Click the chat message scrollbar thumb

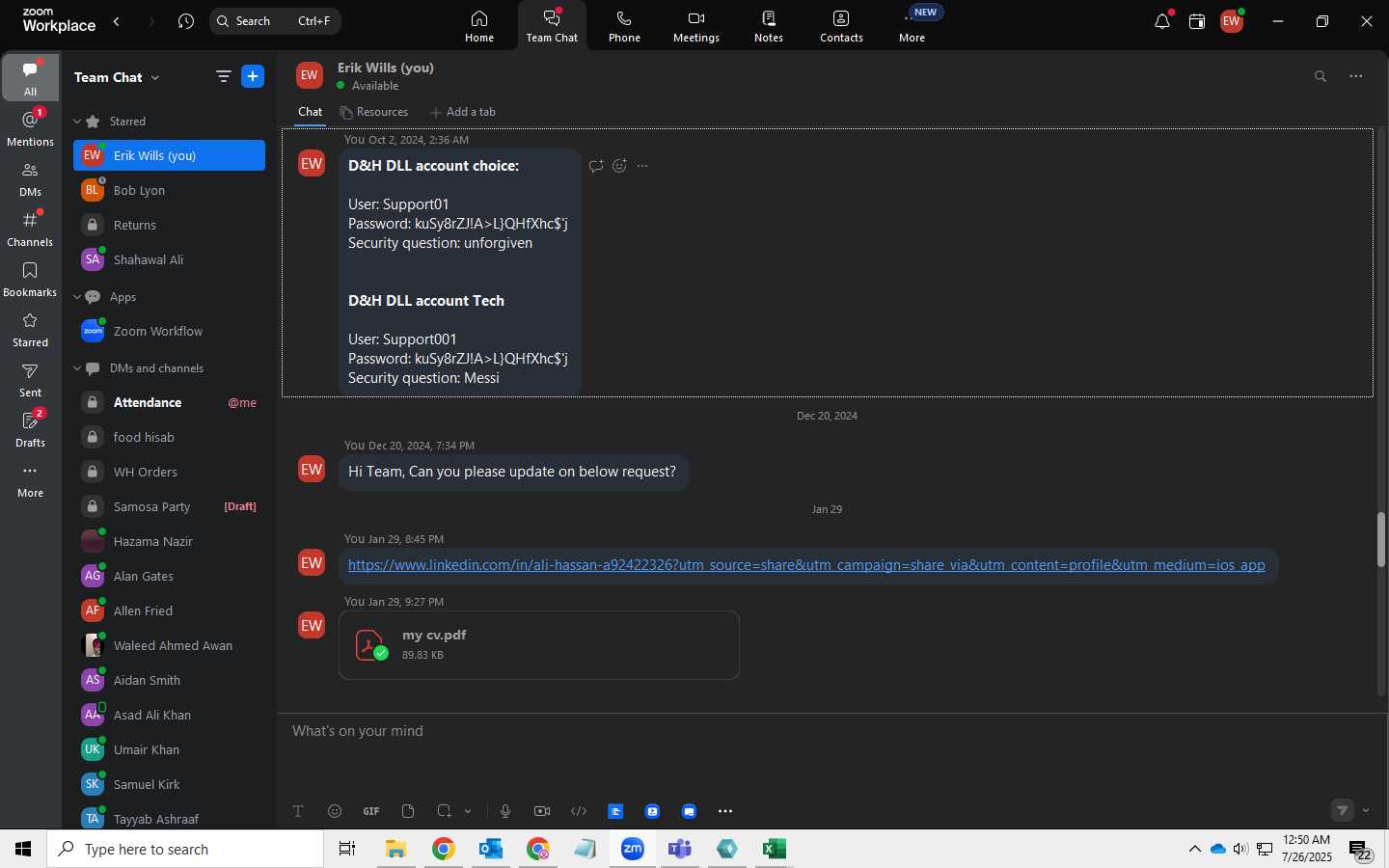[x=1381, y=540]
